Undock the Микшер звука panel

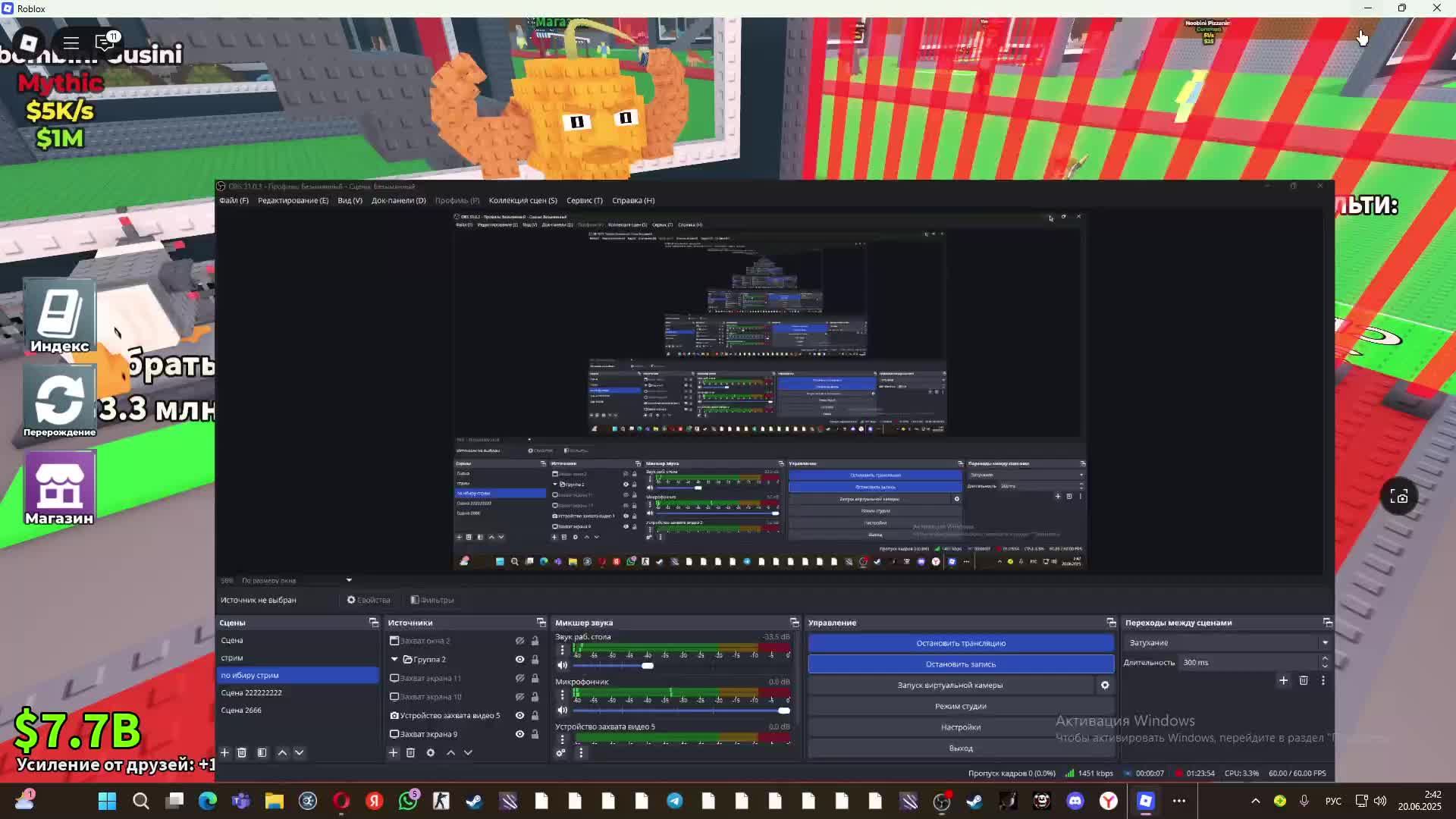pos(794,622)
